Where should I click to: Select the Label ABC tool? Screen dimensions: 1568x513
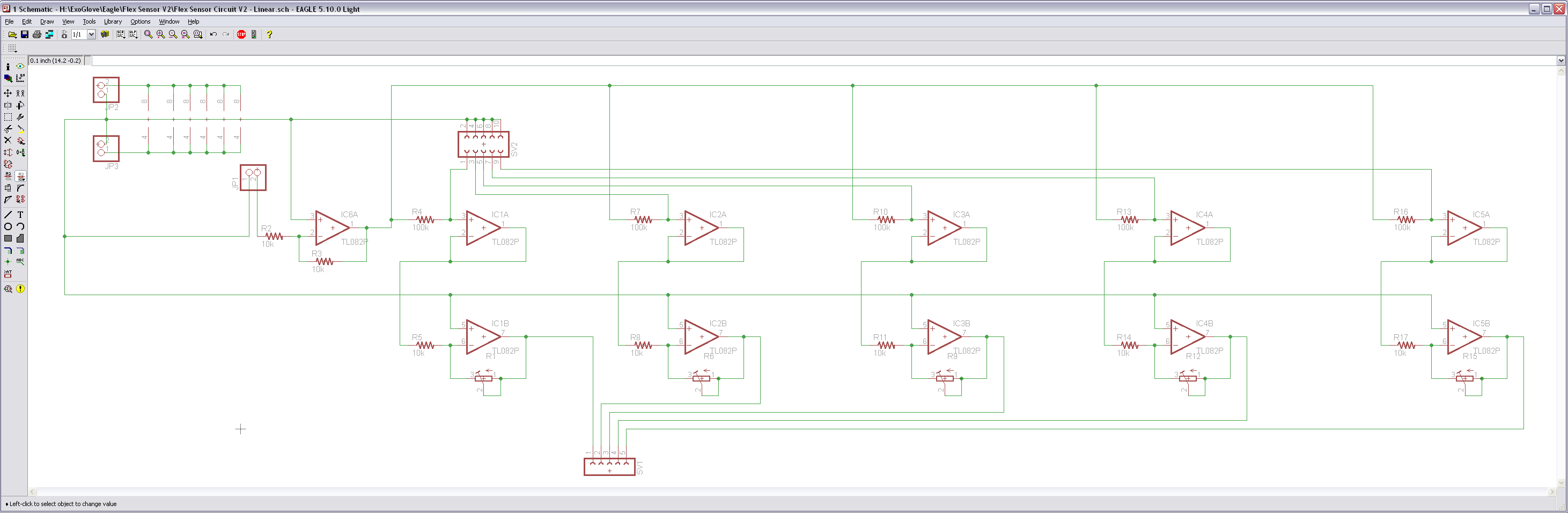point(20,262)
